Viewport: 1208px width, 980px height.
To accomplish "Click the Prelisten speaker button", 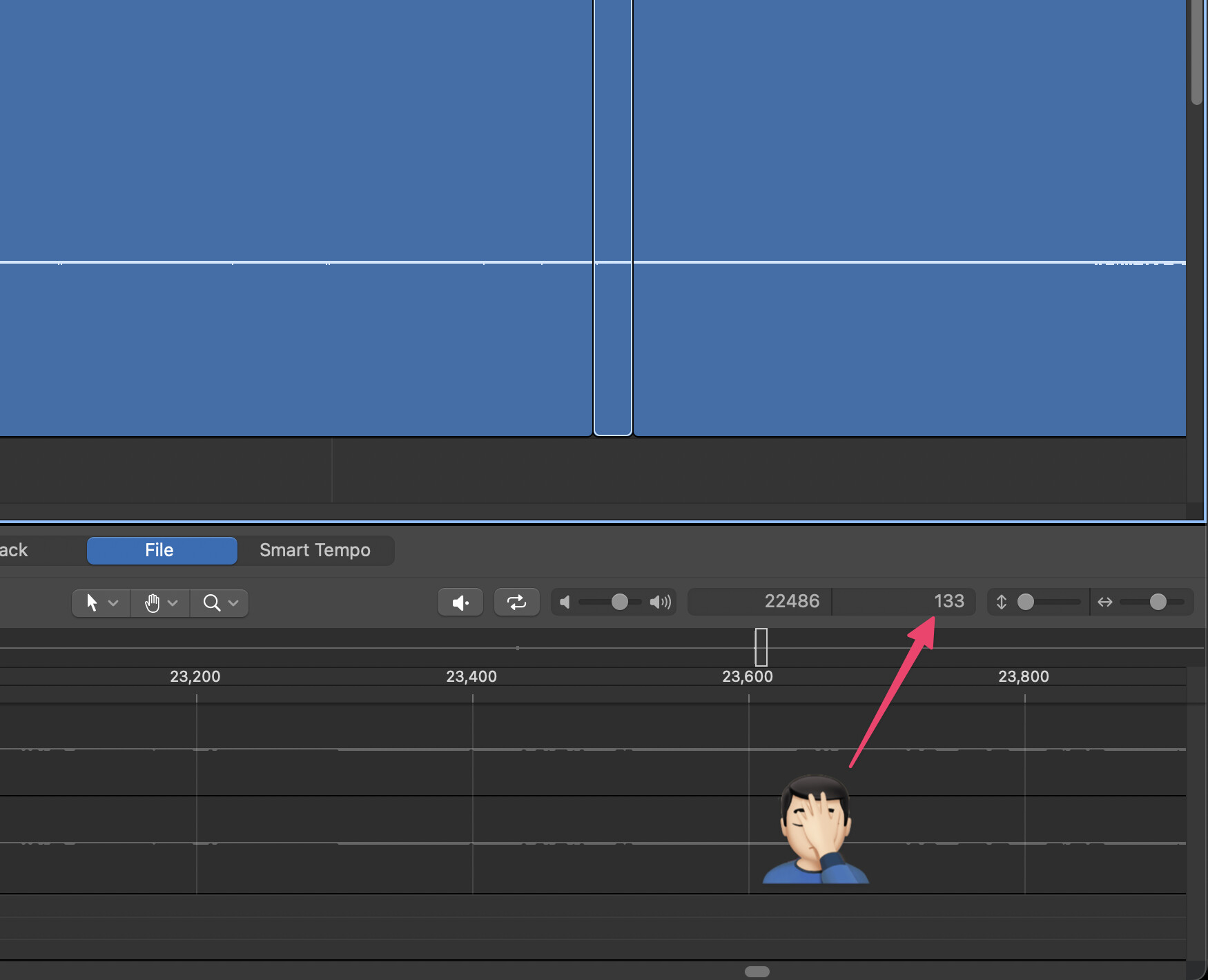I will click(460, 602).
